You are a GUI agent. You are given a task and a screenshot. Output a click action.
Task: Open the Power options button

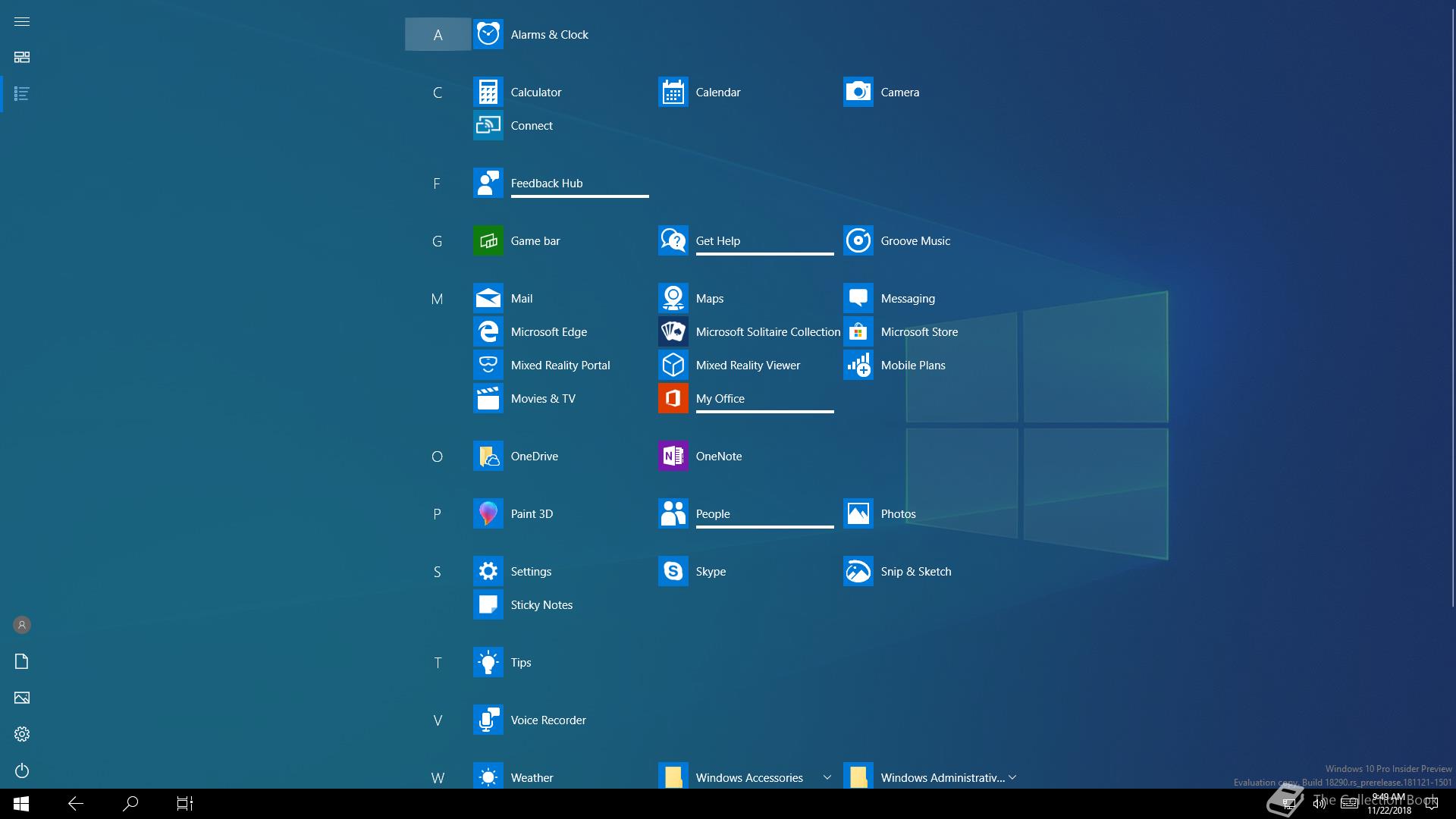22,770
